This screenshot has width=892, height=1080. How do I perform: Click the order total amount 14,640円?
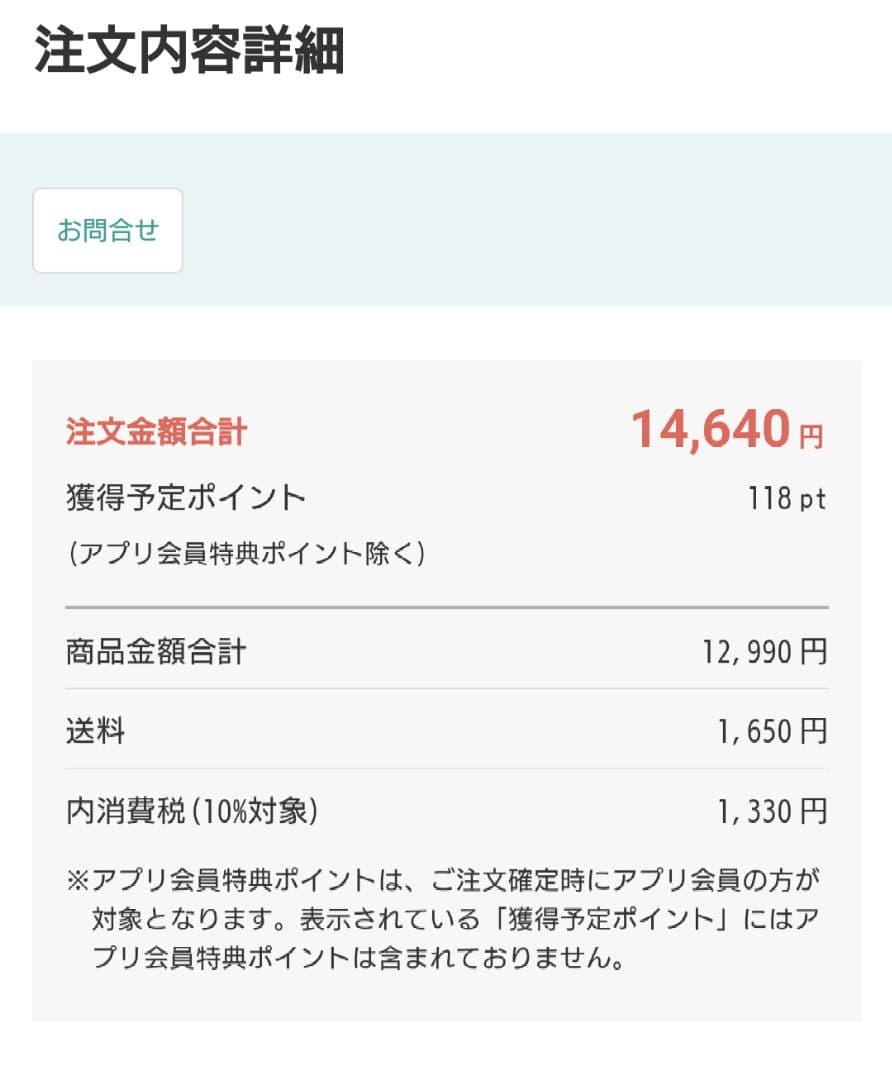click(710, 427)
